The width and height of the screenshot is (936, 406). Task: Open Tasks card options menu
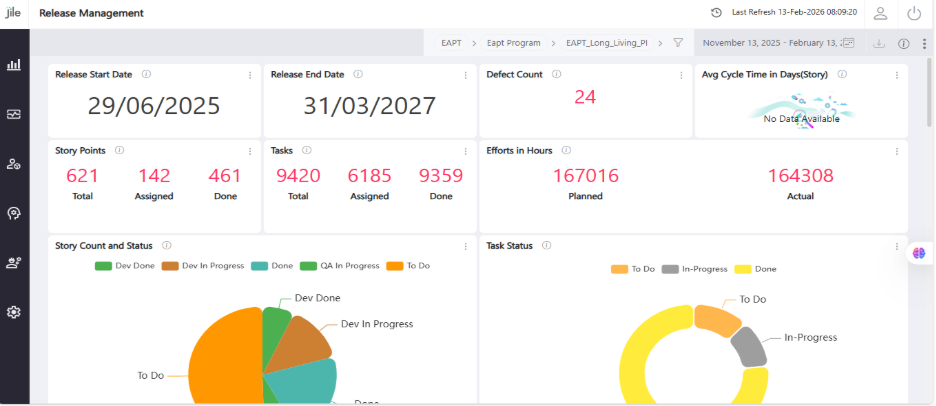pos(466,152)
